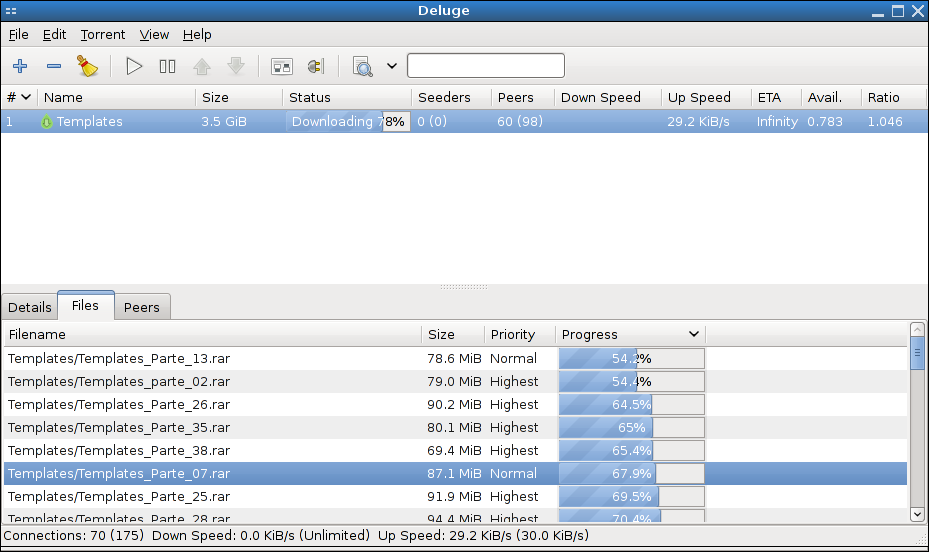Screen dimensions: 929x552
Task: Open the Connection Manager plug icon
Action: pos(316,67)
